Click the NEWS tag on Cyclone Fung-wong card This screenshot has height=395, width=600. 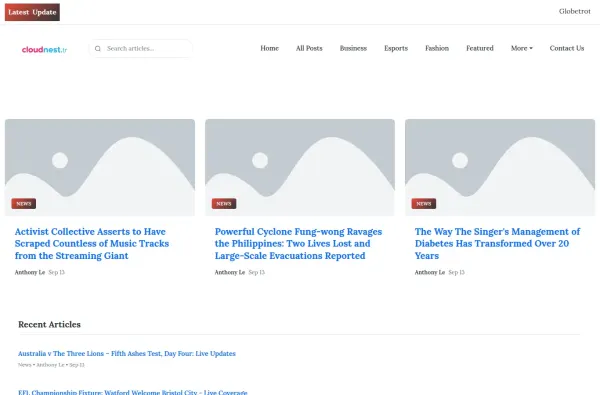(x=224, y=204)
